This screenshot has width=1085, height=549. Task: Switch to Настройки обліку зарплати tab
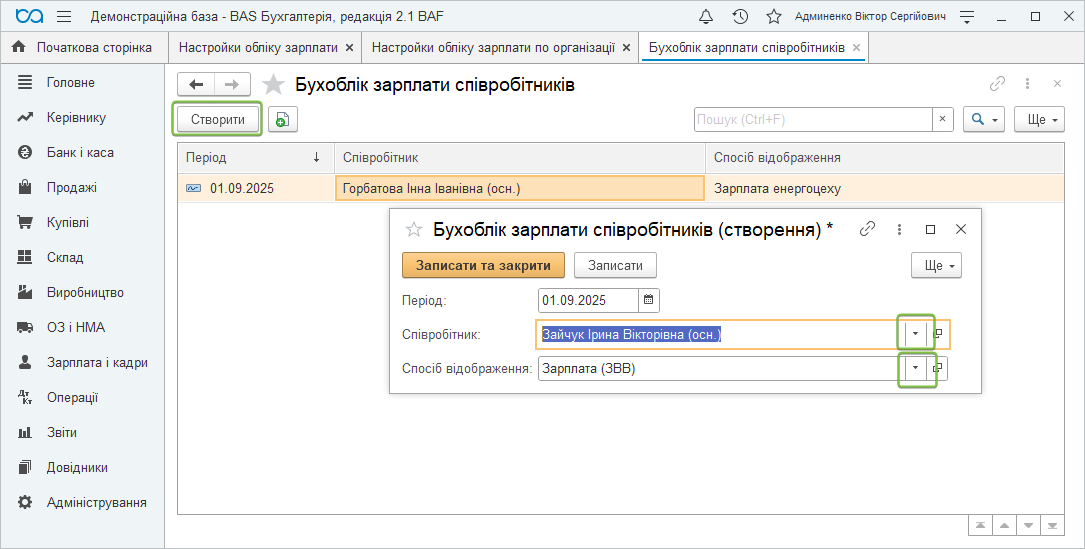pos(259,47)
